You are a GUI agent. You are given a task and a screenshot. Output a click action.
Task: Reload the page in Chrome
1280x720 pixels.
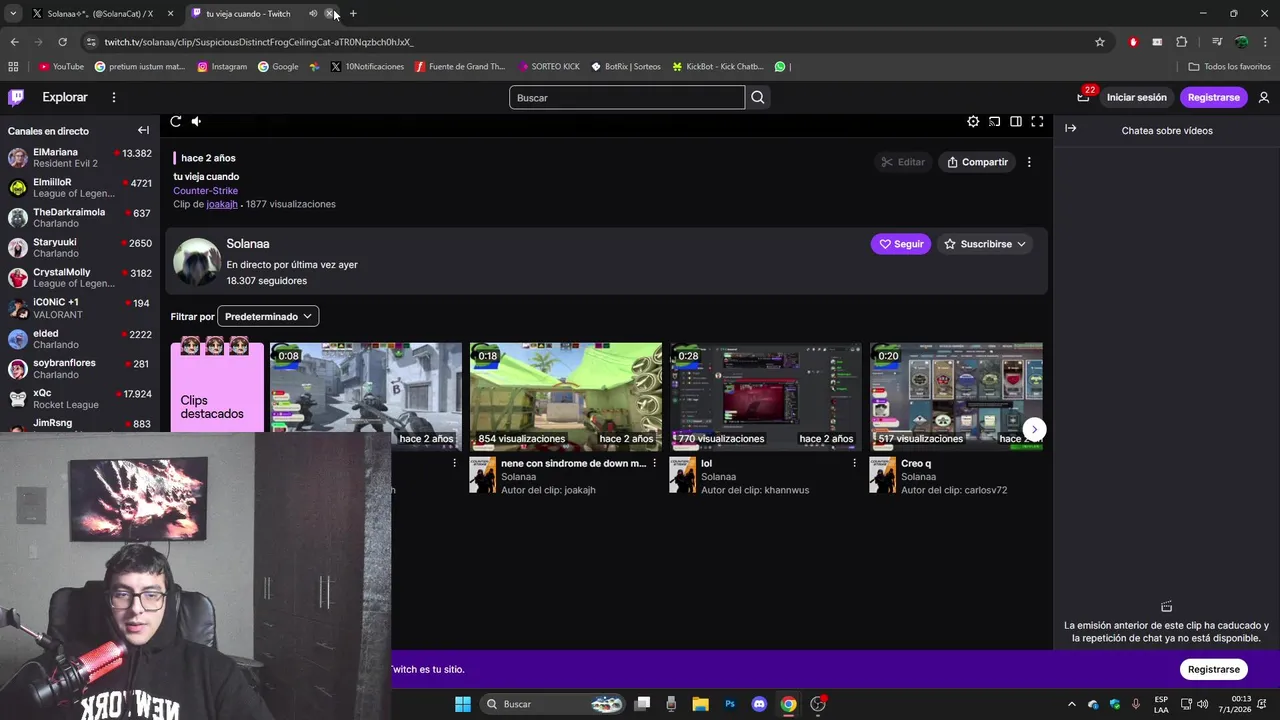[62, 42]
